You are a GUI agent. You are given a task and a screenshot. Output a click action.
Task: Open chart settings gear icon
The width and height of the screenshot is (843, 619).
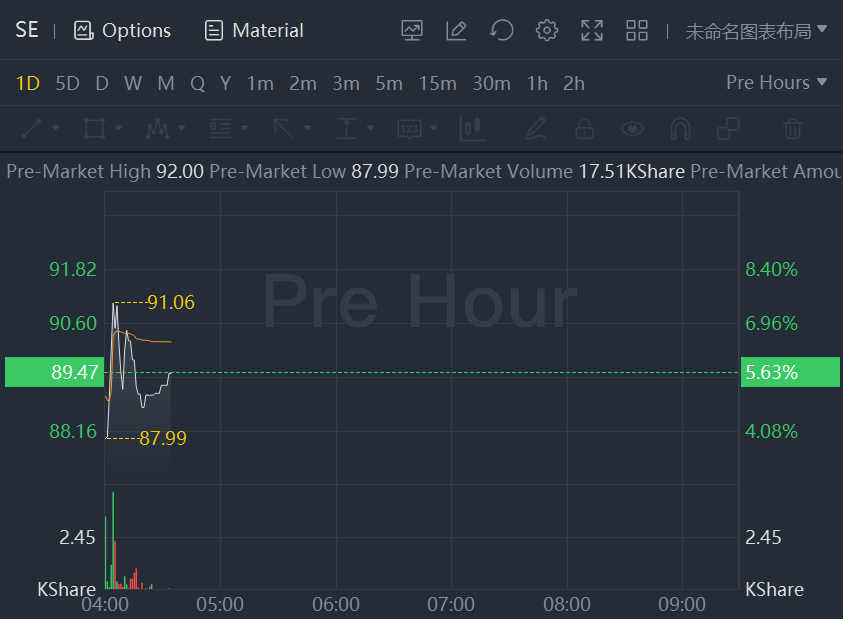547,31
